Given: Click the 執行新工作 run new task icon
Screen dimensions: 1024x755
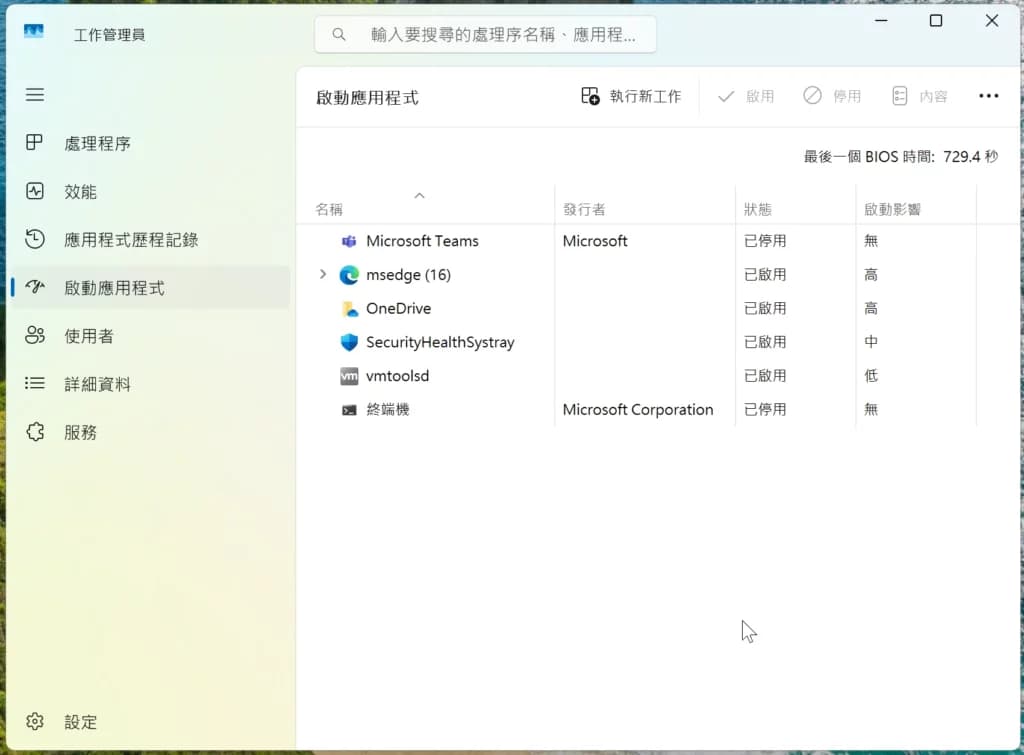Looking at the screenshot, I should coord(590,96).
